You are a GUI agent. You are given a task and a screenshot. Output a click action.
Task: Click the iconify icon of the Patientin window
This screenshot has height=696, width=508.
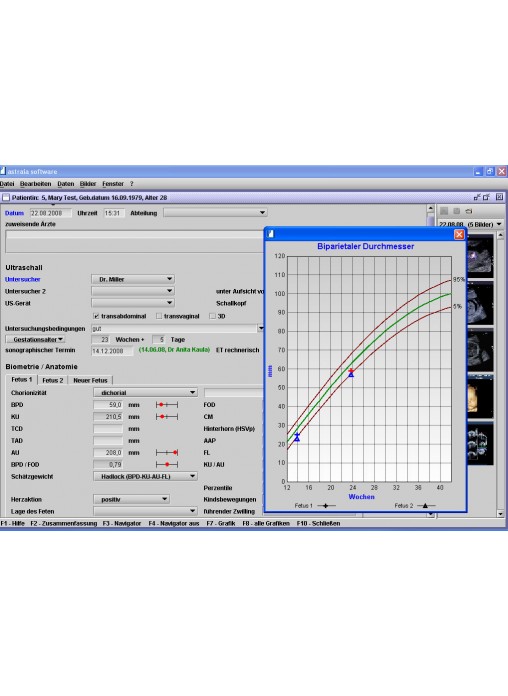pyautogui.click(x=477, y=197)
